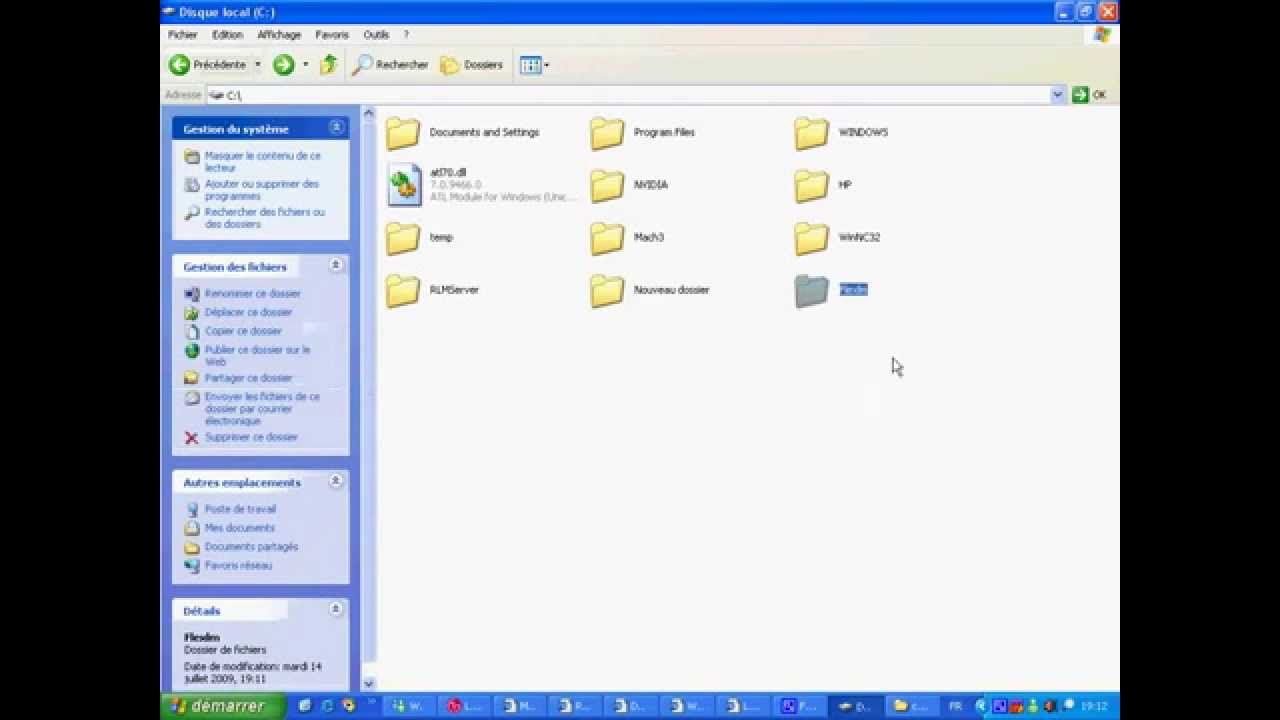The width and height of the screenshot is (1280, 720).
Task: Go up one folder level icon
Action: [328, 65]
